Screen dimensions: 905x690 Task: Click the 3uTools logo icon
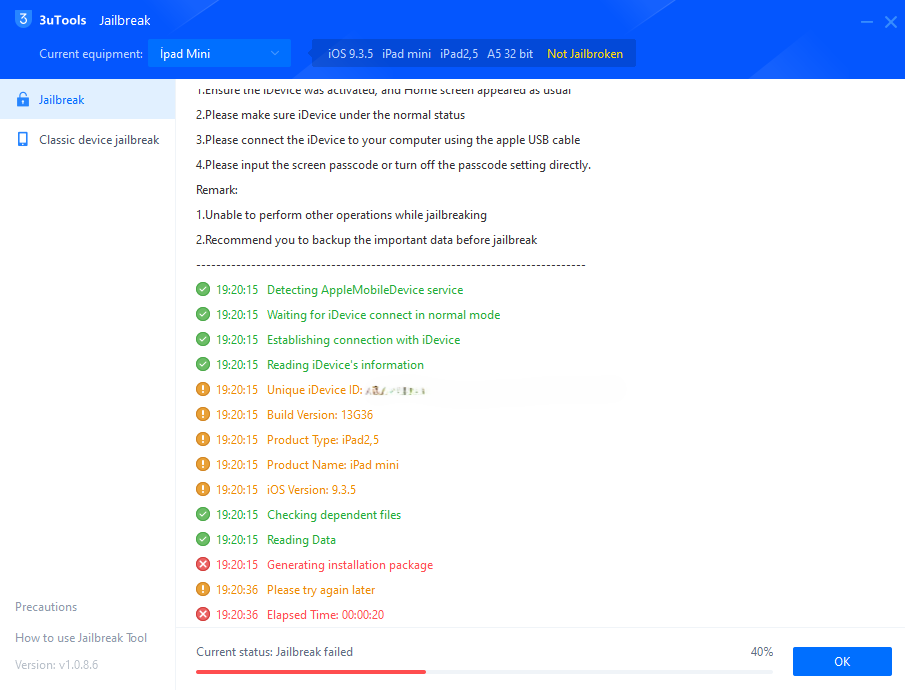[23, 19]
